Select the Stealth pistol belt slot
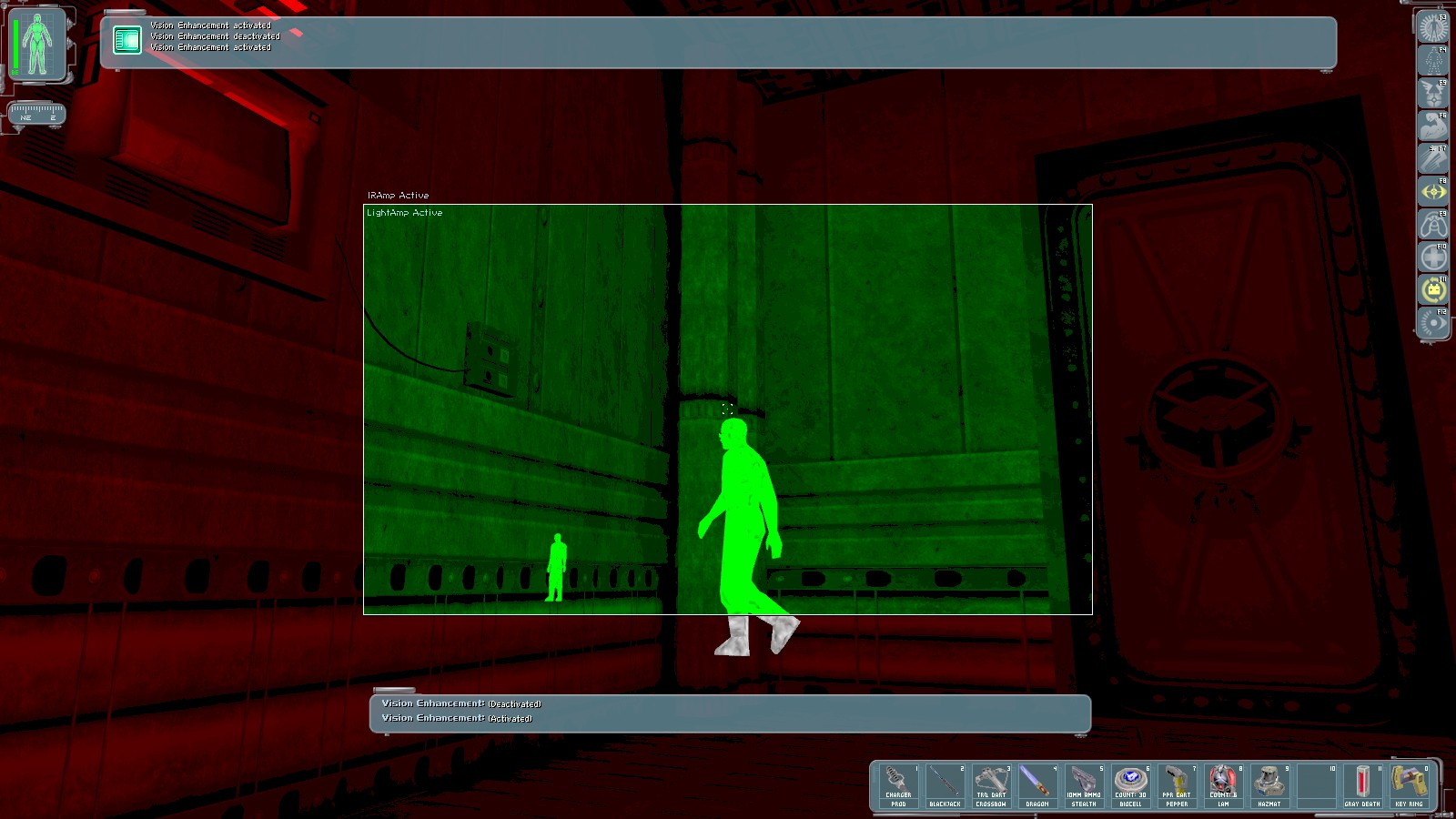The height and width of the screenshot is (819, 1456). coord(1085,786)
